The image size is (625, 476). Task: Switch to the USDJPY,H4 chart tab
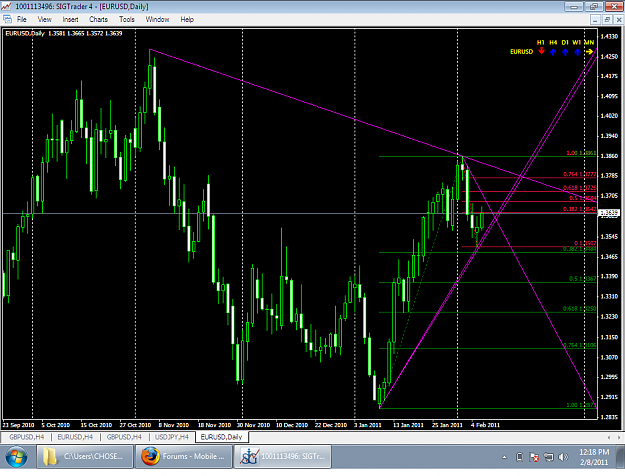[172, 437]
